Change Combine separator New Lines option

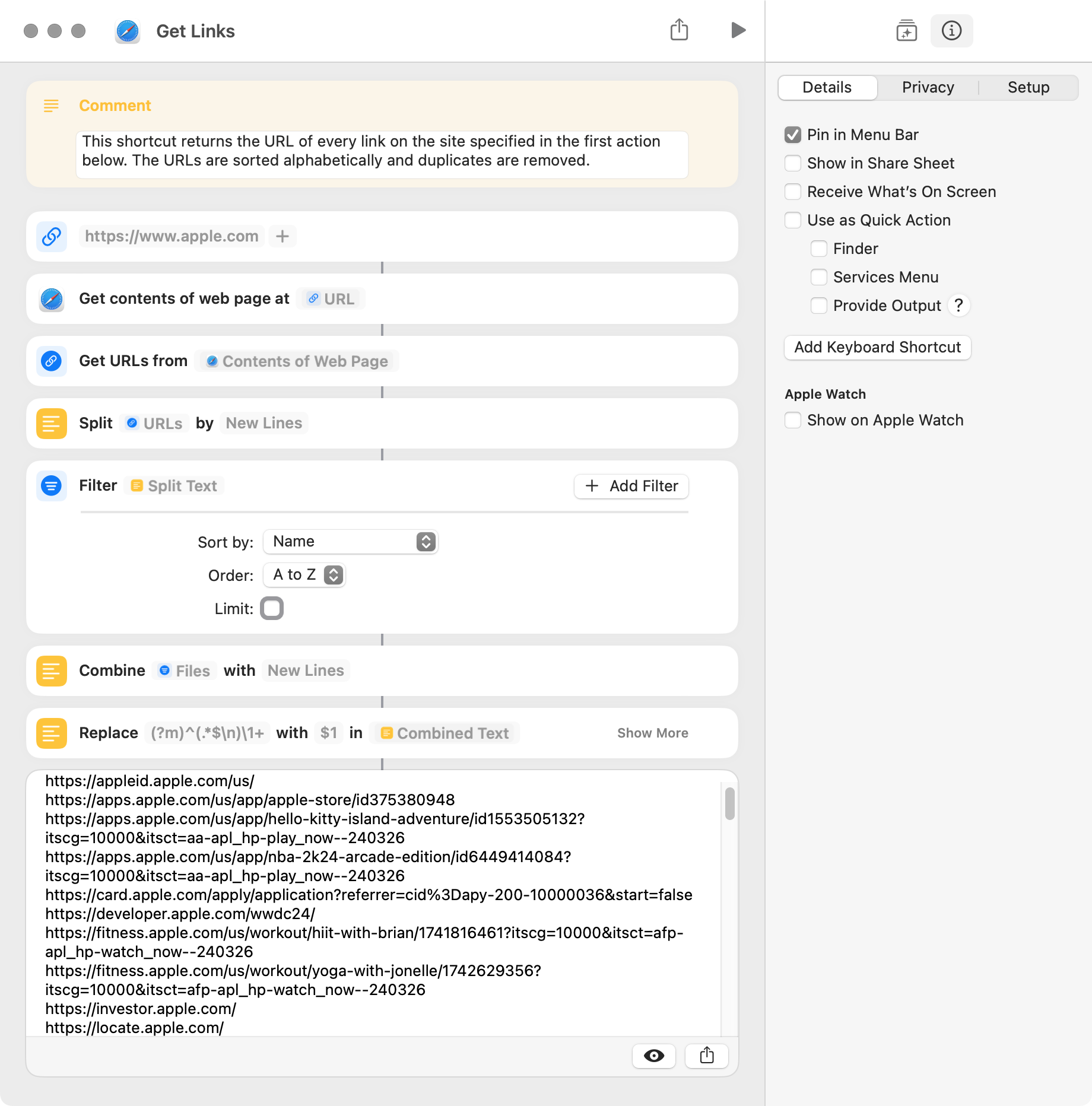pos(306,670)
